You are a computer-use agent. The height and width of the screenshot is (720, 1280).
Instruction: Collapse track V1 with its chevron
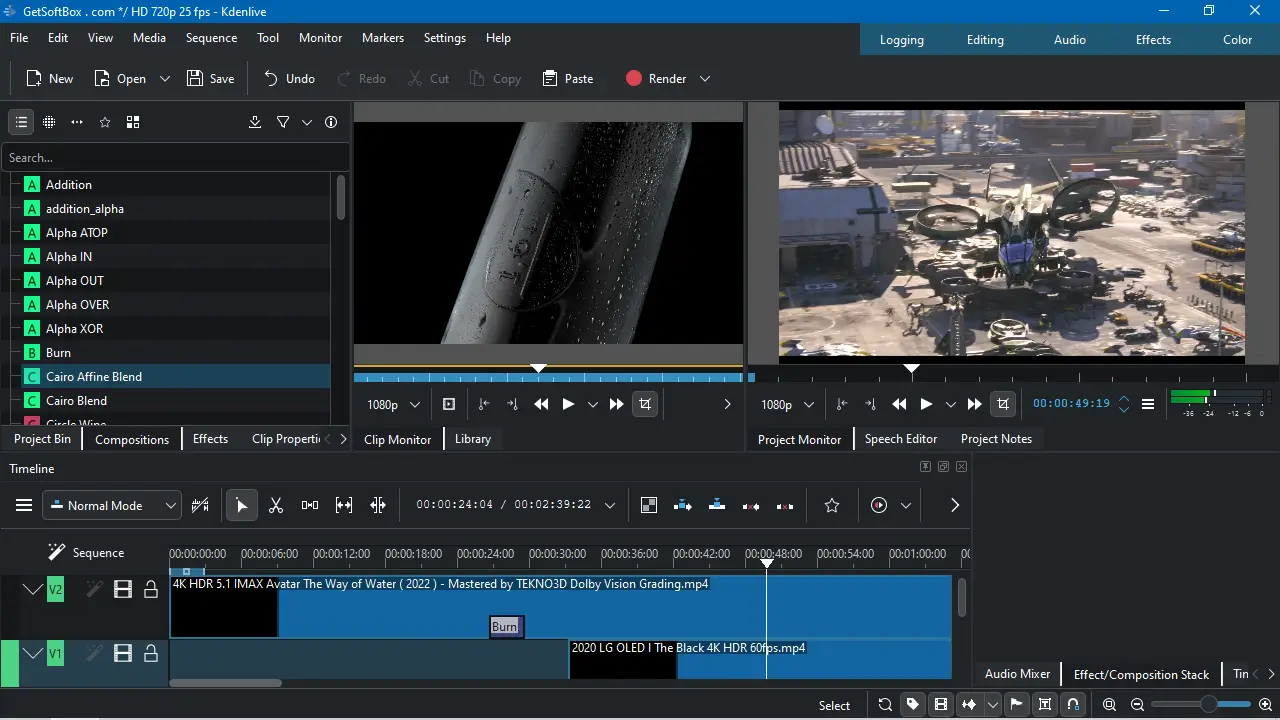point(33,654)
